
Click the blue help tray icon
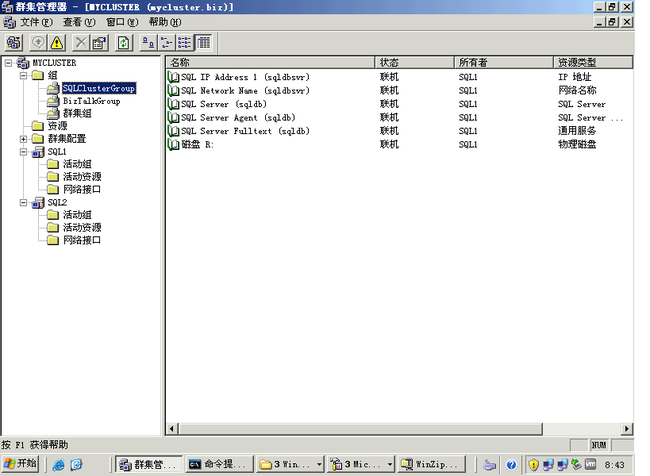coord(511,464)
